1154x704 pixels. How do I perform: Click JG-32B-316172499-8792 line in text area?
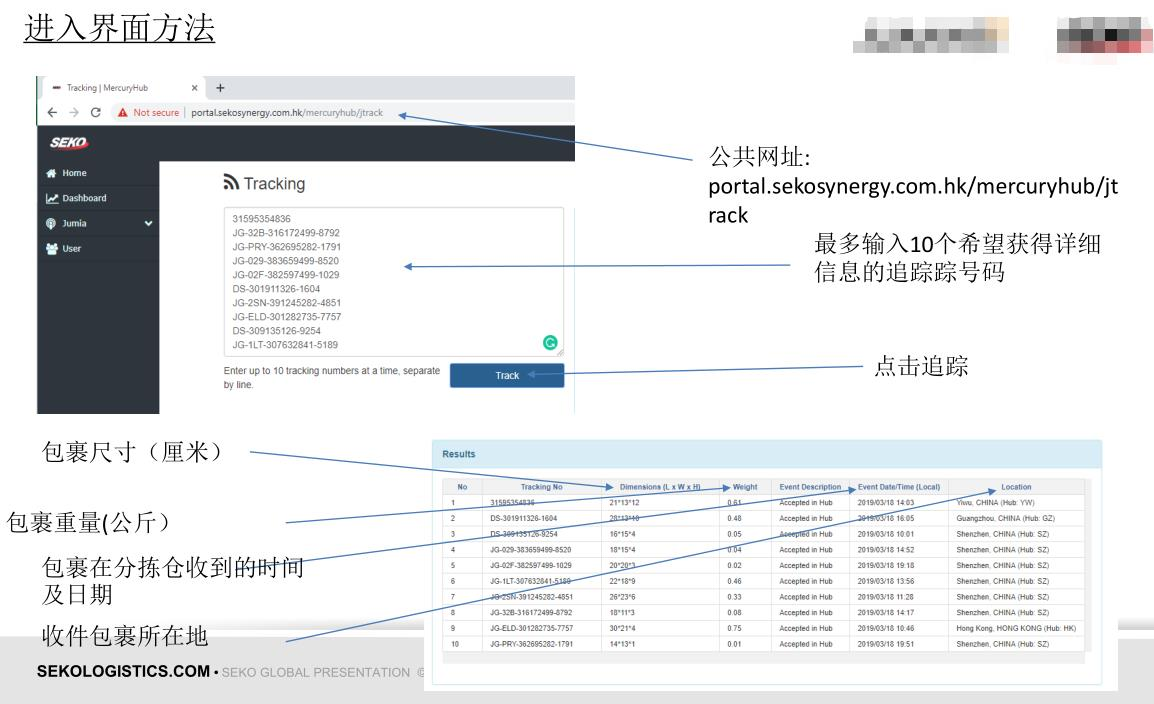tap(286, 232)
